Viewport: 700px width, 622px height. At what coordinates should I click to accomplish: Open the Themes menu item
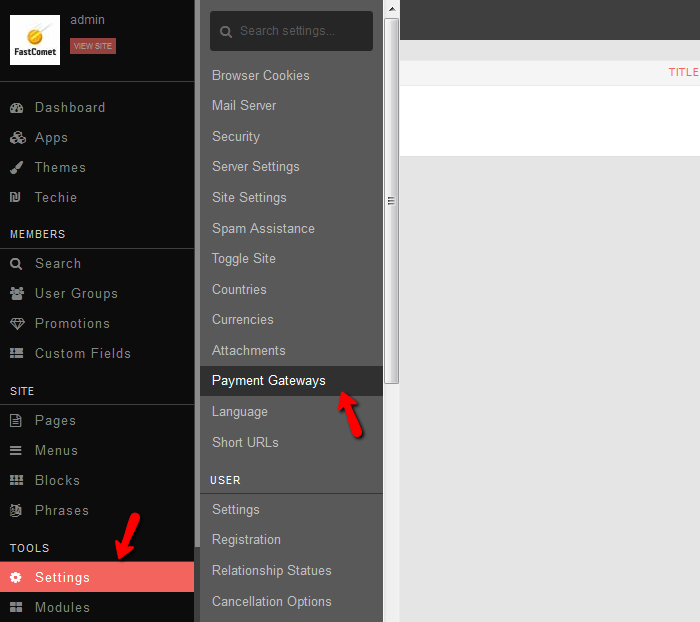(x=97, y=167)
